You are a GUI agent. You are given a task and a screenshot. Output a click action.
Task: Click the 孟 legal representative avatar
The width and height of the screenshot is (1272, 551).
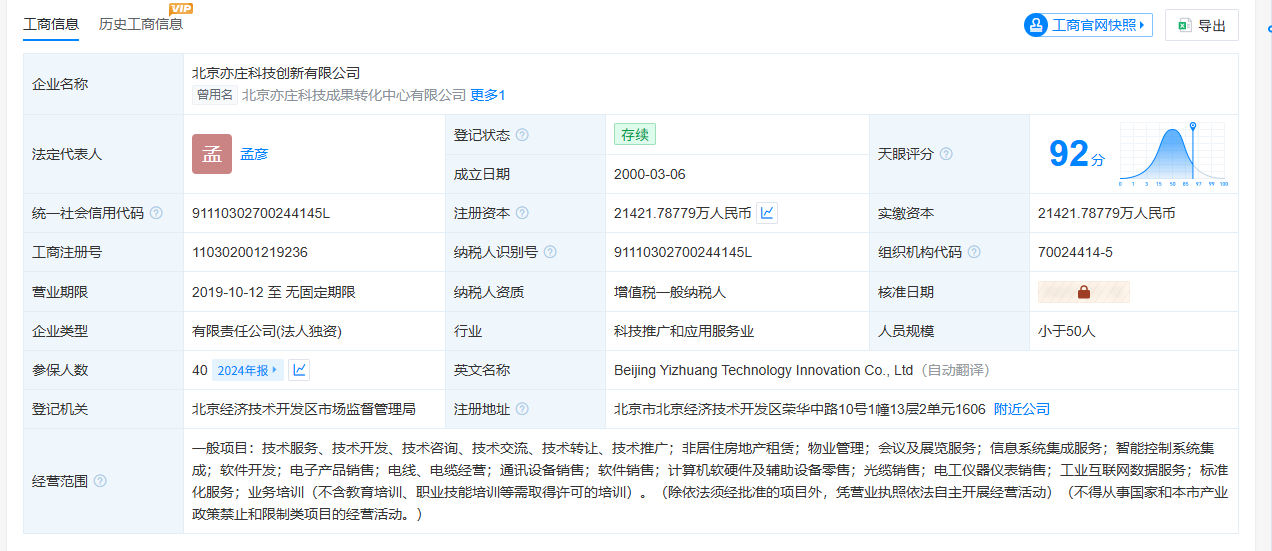212,154
